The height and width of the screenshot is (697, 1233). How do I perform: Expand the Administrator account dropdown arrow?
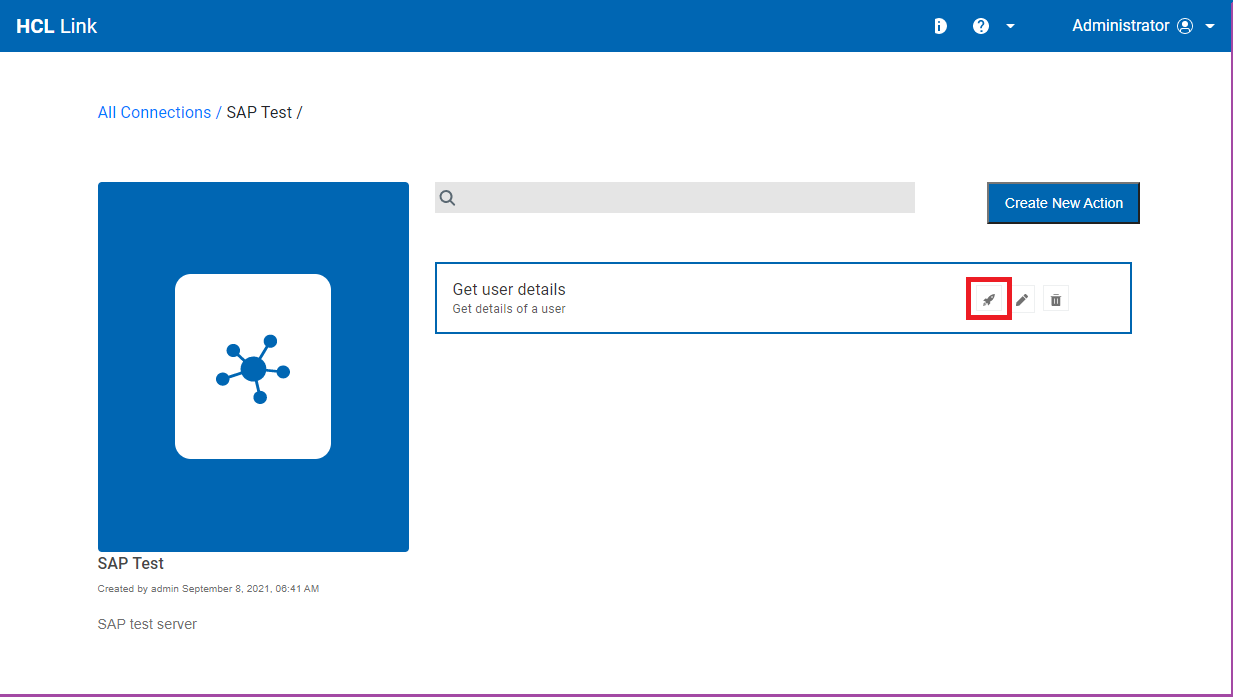(1210, 26)
